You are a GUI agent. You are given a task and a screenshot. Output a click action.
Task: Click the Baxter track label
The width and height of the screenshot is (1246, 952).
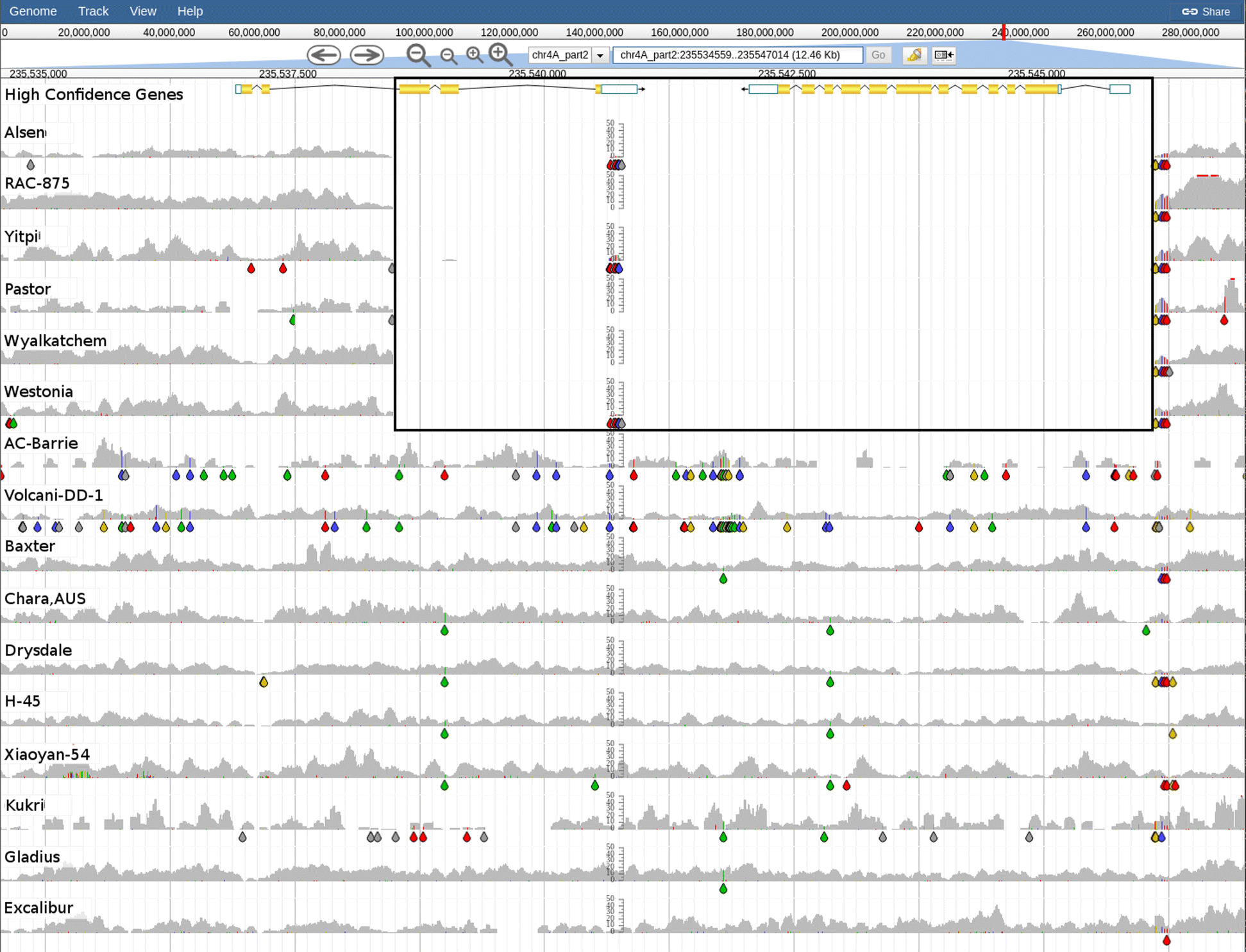[29, 546]
